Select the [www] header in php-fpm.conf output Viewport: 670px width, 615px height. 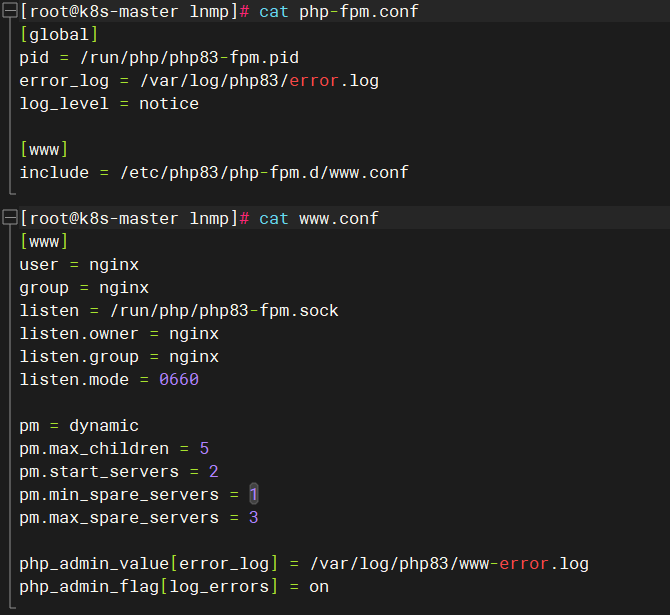44,150
